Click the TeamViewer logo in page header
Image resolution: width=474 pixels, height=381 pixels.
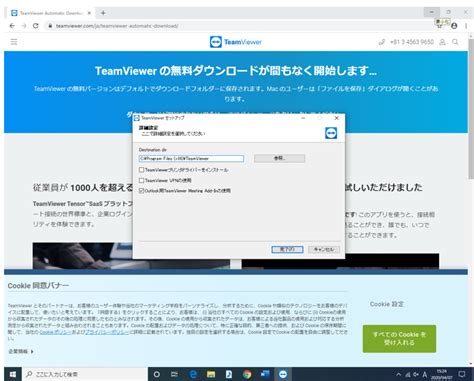pos(236,42)
